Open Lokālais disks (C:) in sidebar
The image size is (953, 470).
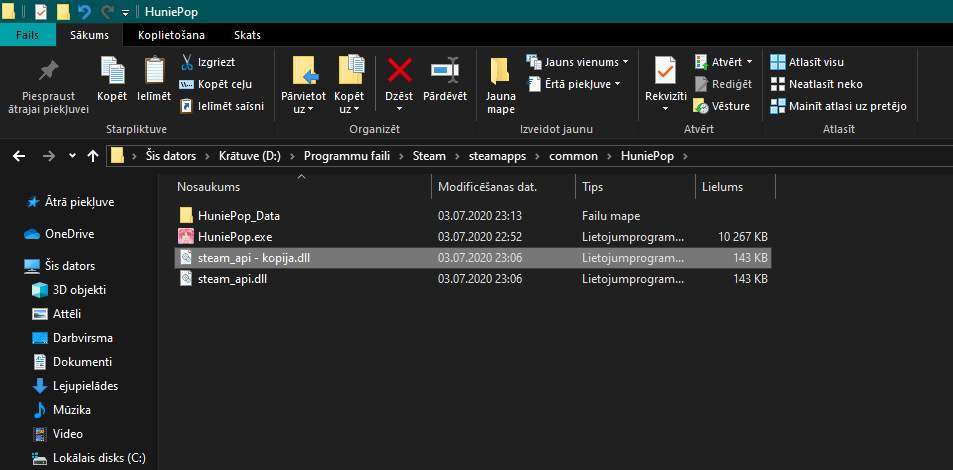point(89,458)
